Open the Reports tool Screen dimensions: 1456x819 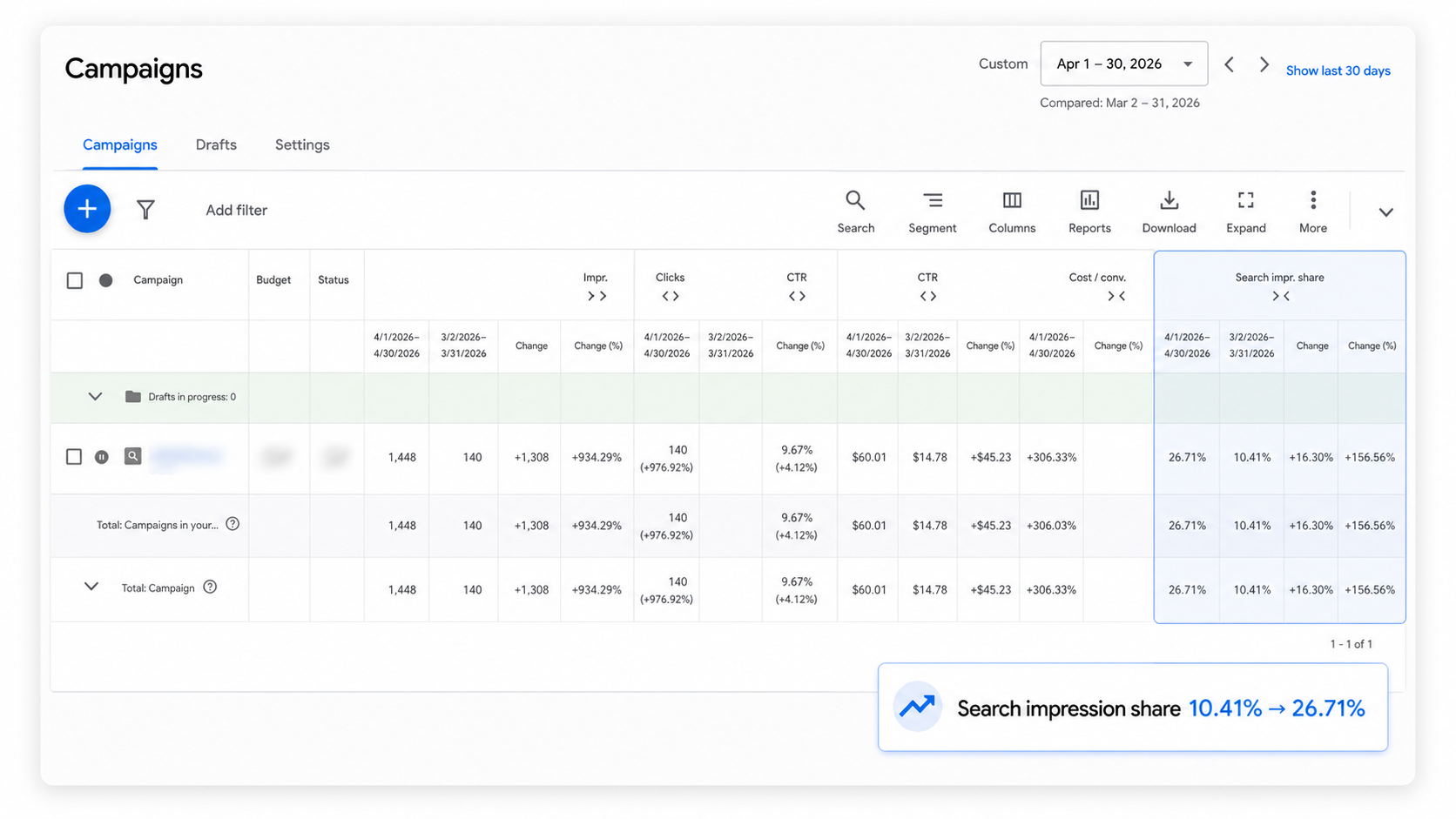pyautogui.click(x=1089, y=212)
